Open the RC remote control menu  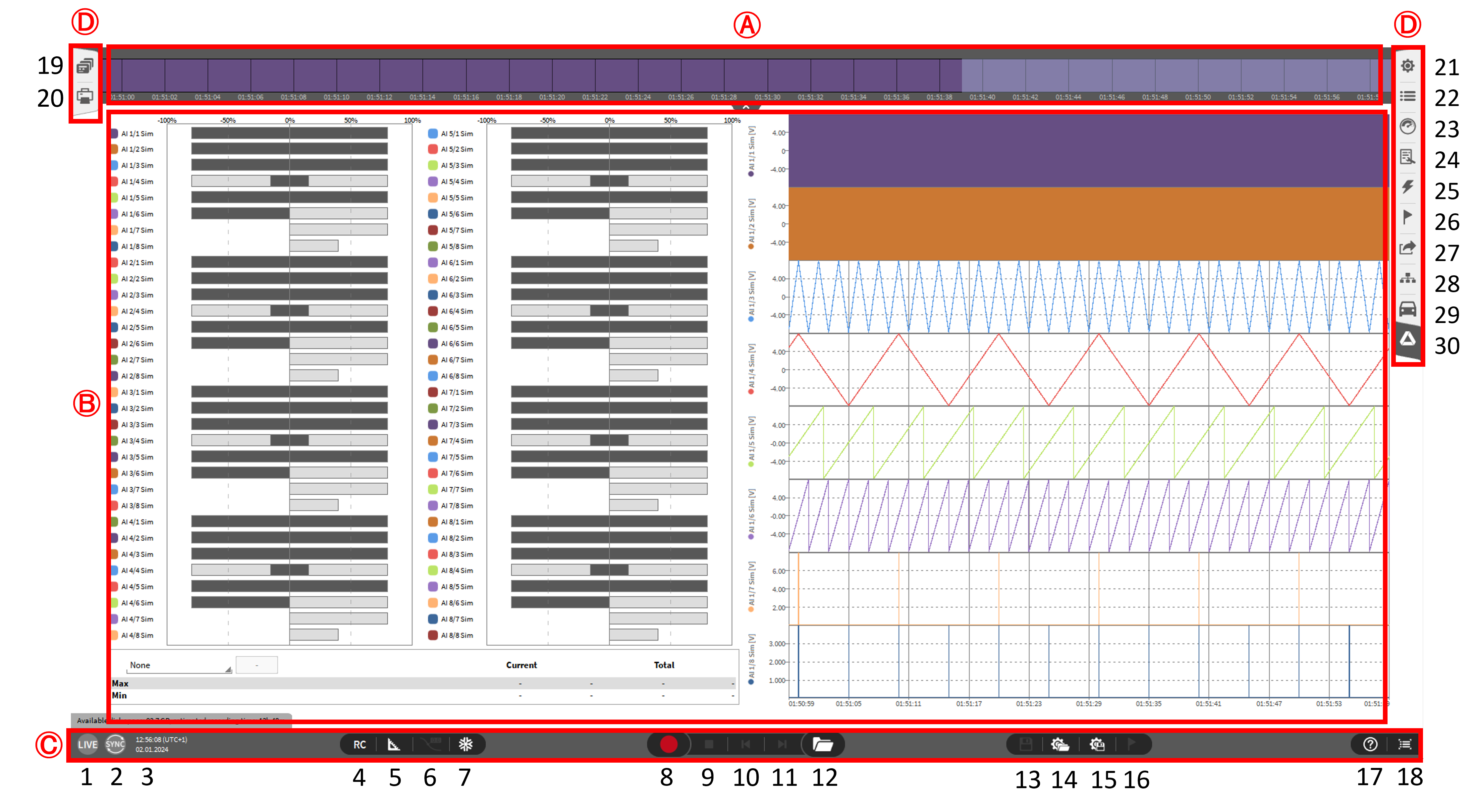359,744
